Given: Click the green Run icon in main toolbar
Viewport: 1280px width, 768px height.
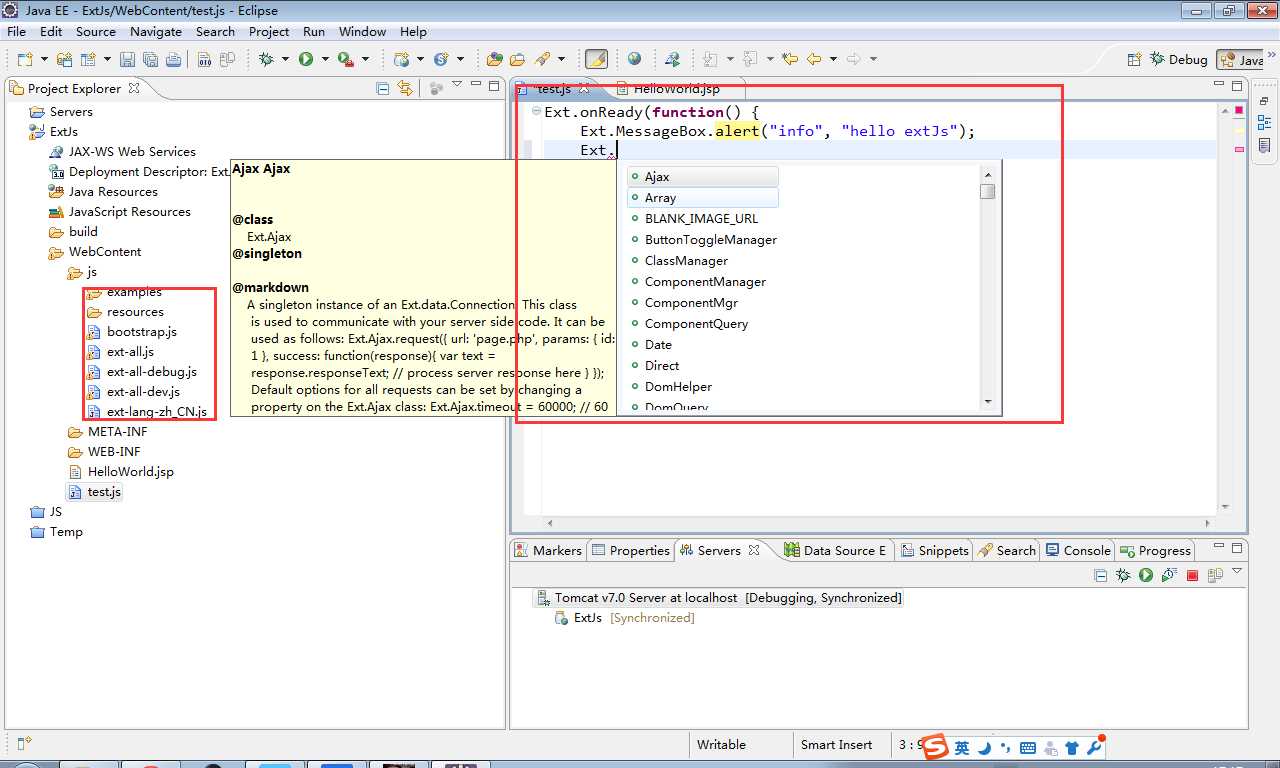Looking at the screenshot, I should (306, 59).
